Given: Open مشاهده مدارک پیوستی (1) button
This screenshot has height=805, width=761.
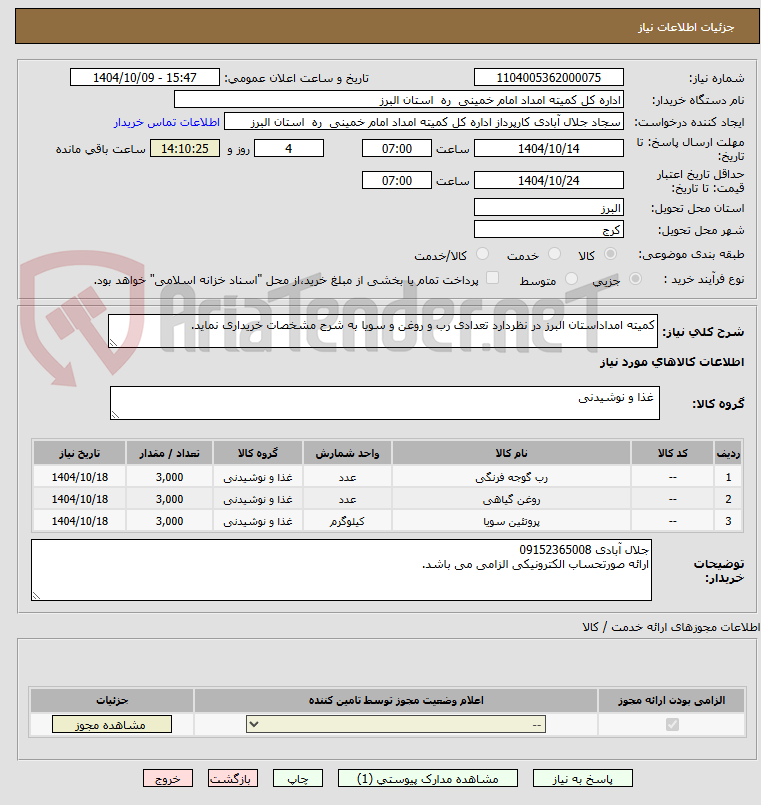Looking at the screenshot, I should [427, 778].
